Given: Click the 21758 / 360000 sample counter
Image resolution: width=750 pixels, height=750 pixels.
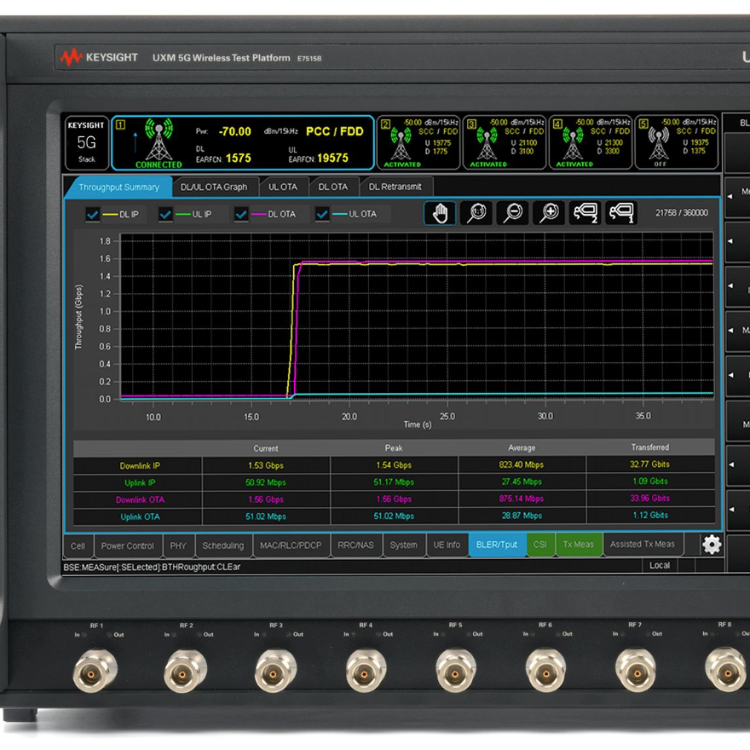Looking at the screenshot, I should [x=682, y=213].
